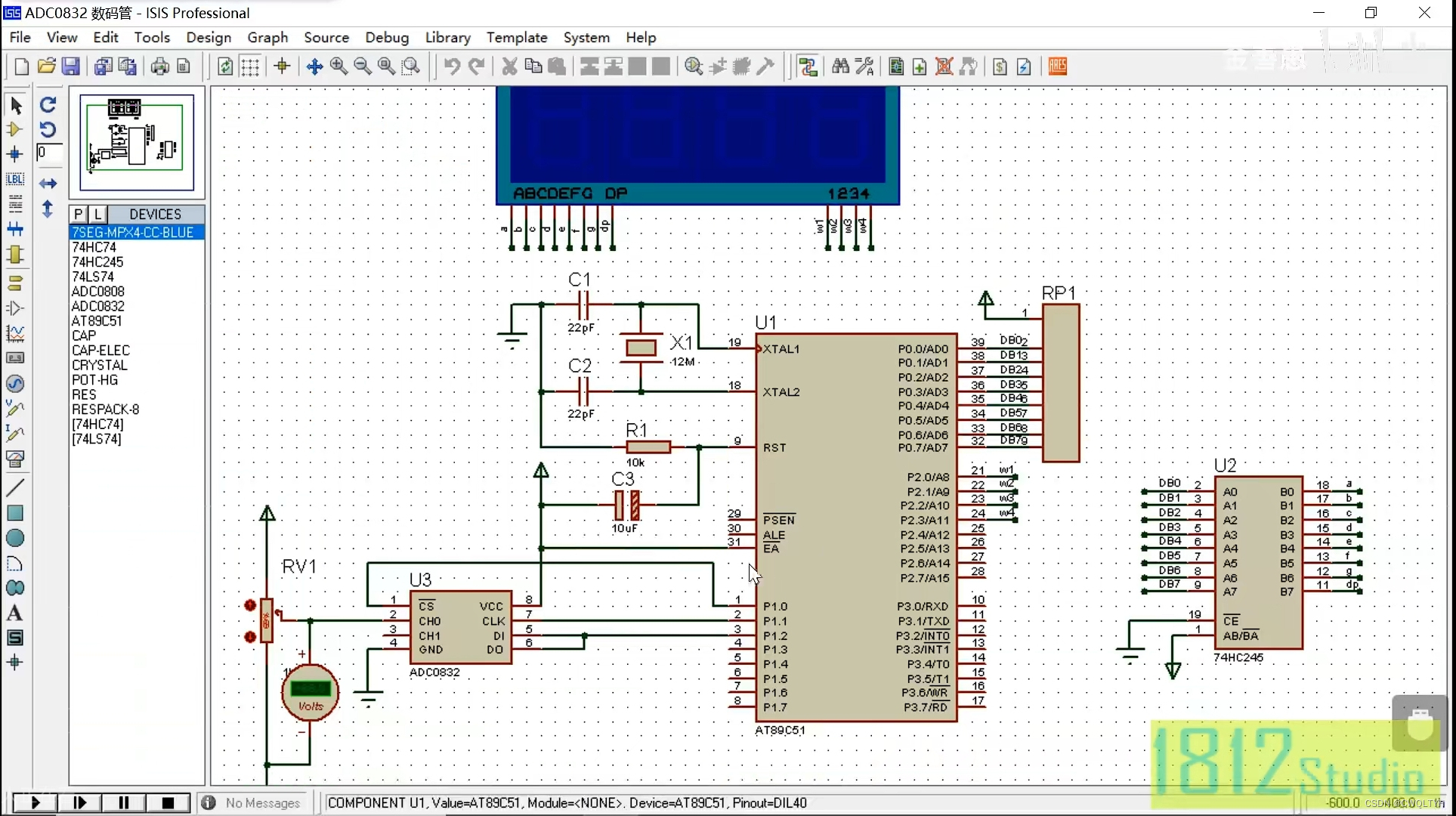Screen dimensions: 1456x816
Task: Expand the 74LS74 device entry
Action: (94, 276)
